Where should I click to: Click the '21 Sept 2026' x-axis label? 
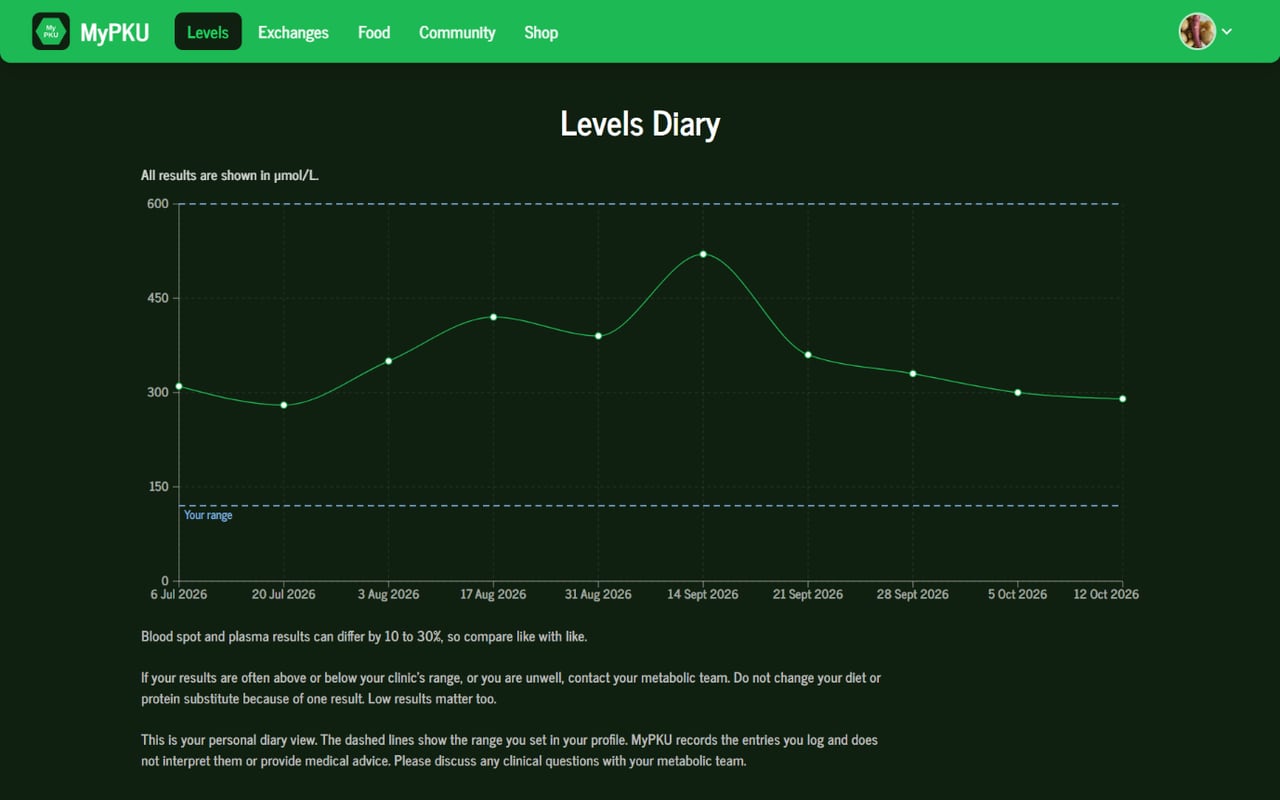(x=808, y=594)
